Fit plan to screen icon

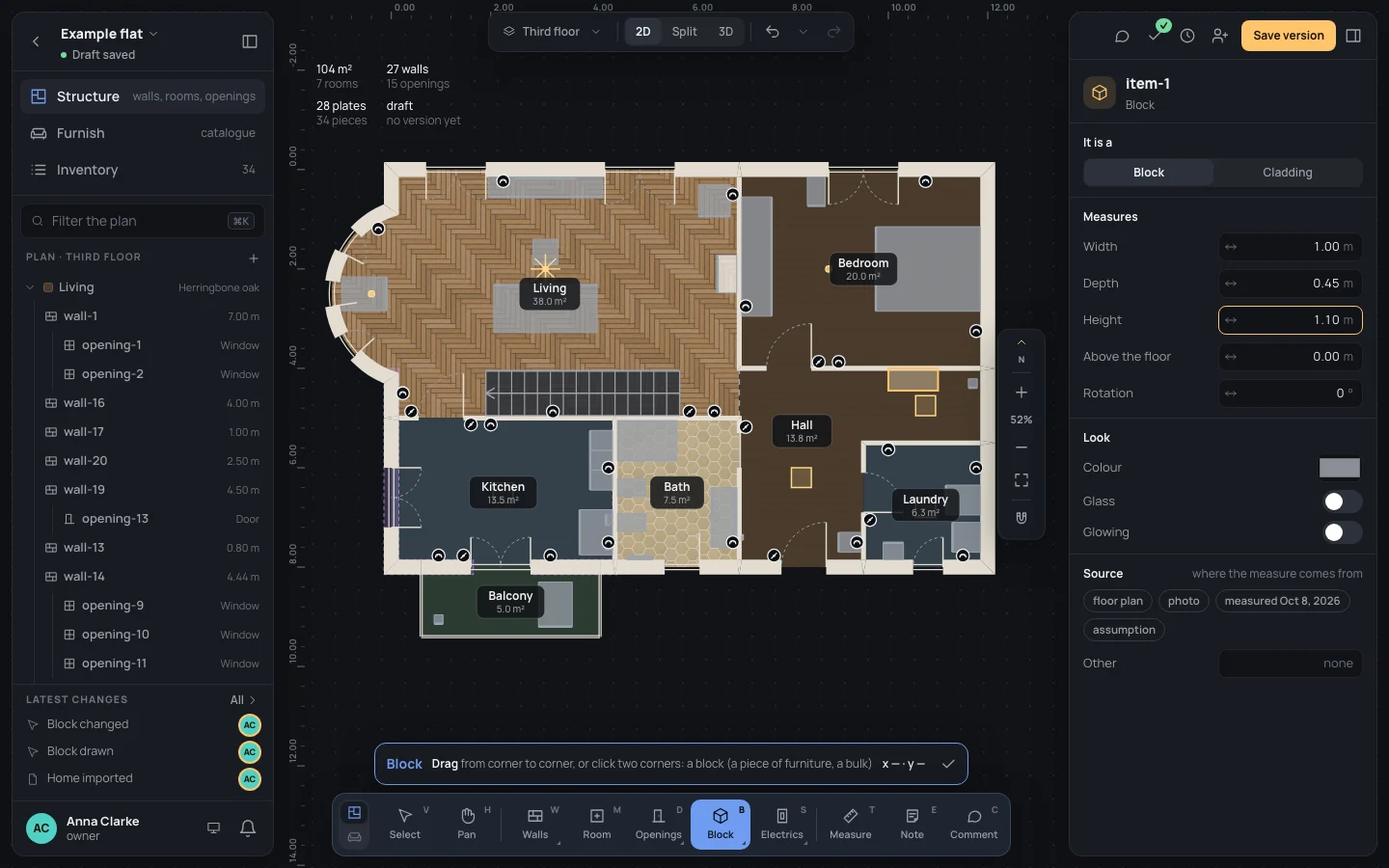(1021, 480)
